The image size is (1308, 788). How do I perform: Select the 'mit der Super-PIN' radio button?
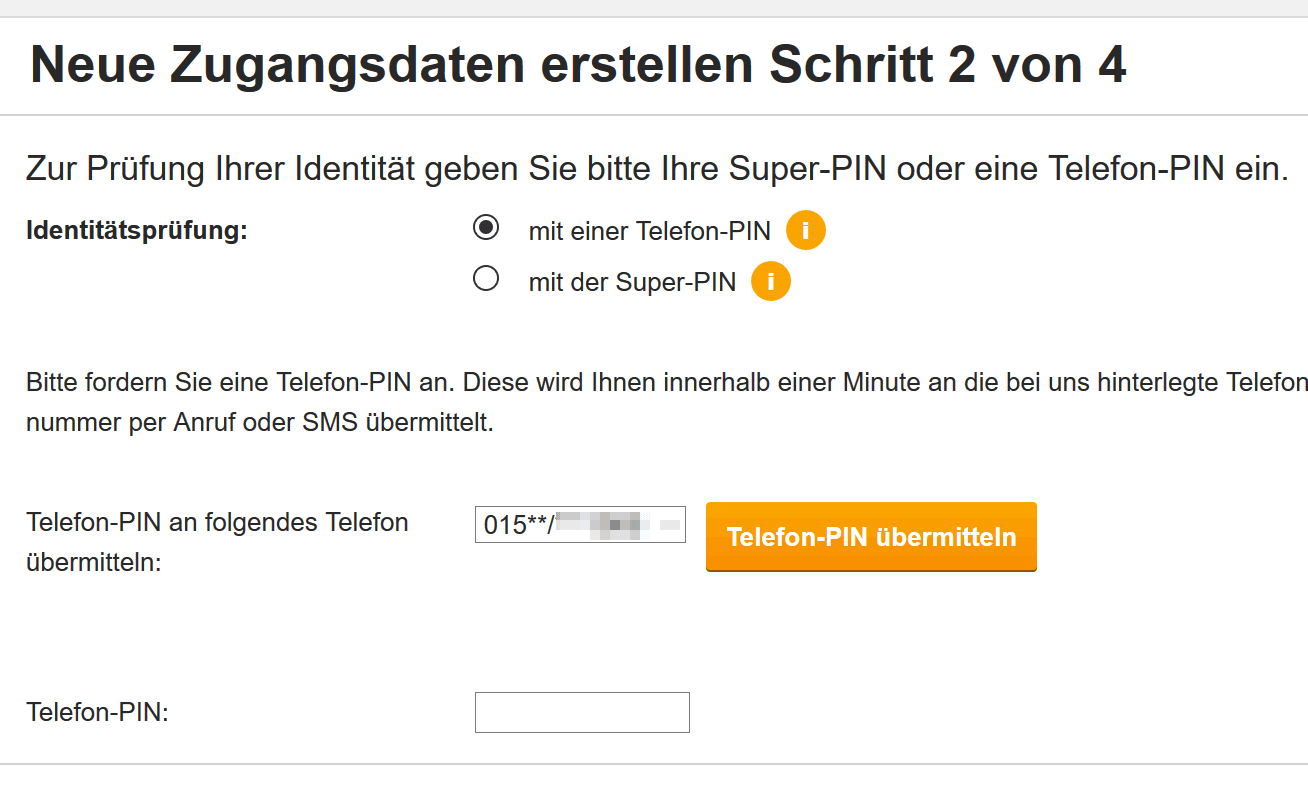486,280
